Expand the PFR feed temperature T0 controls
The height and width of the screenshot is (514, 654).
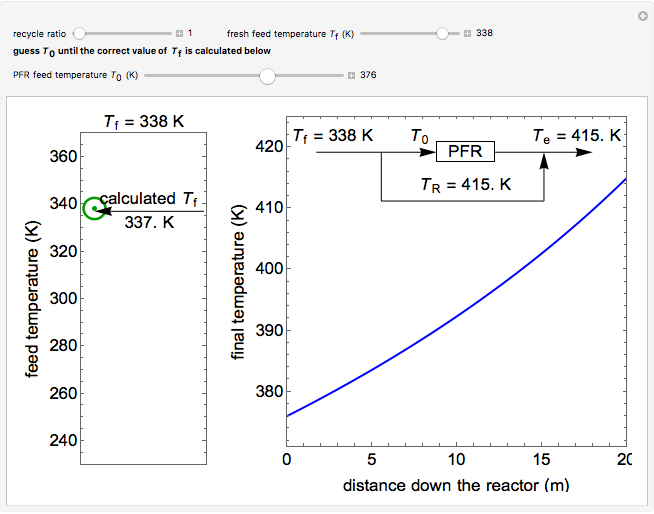tap(351, 75)
